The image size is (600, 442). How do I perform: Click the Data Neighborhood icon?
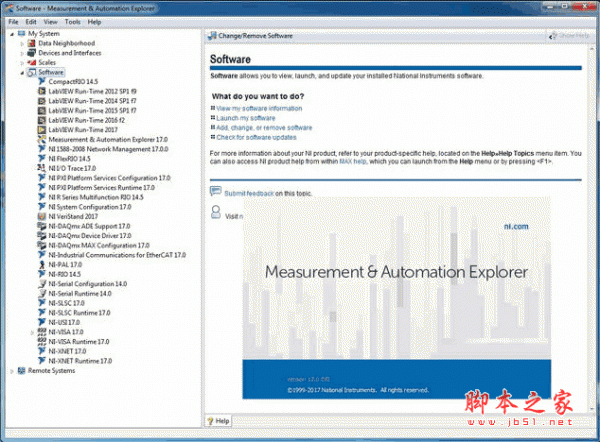(x=32, y=43)
